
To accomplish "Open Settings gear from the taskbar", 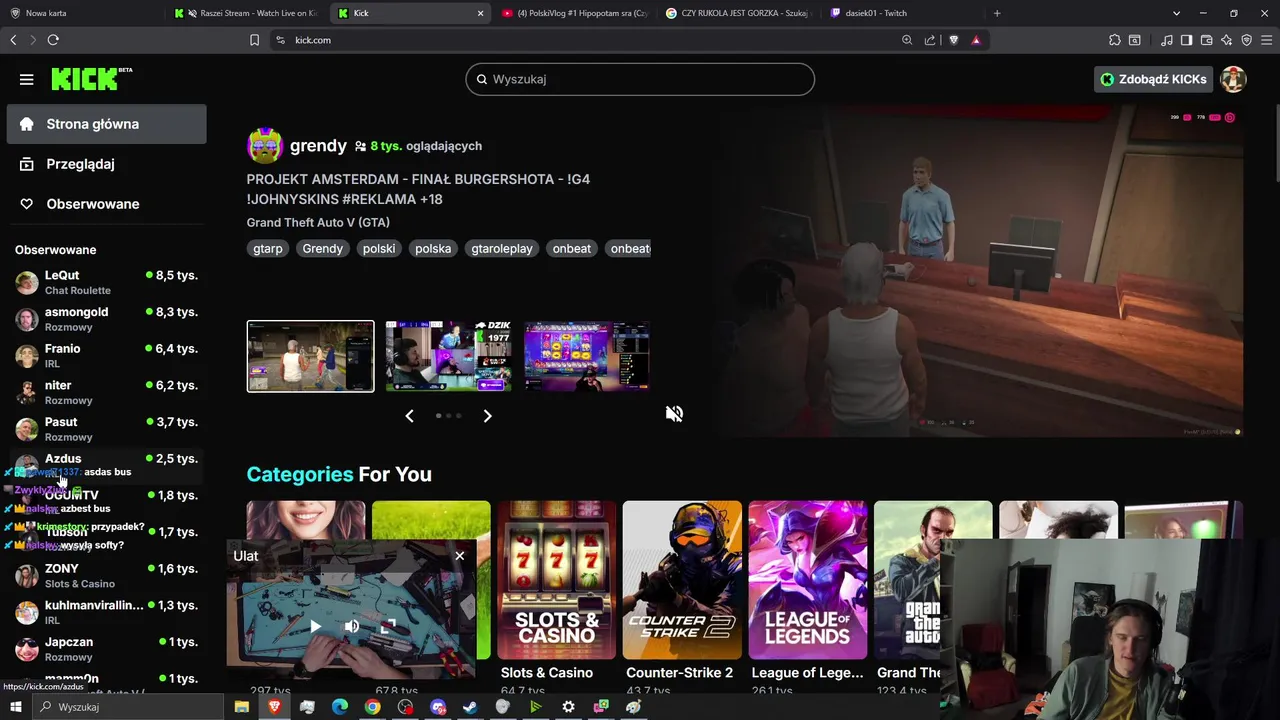I will [568, 707].
